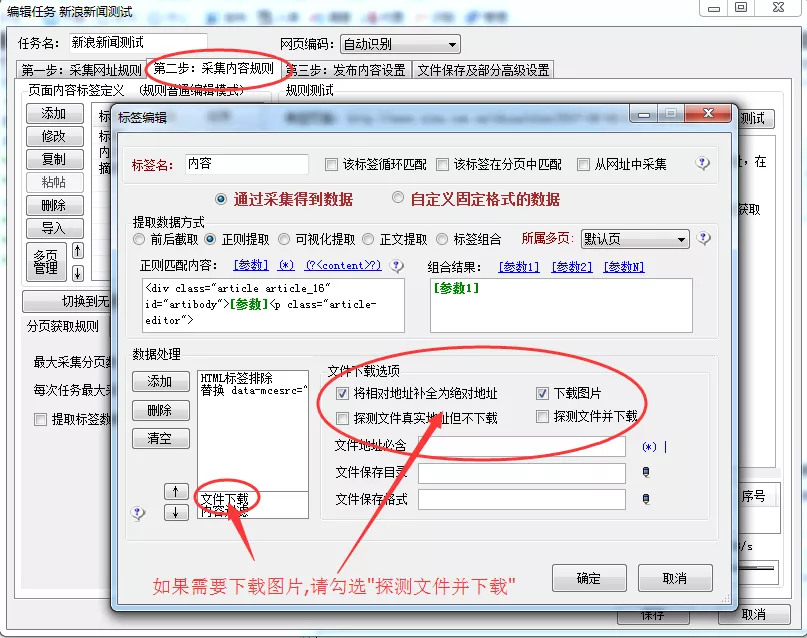The image size is (807, 638).
Task: Enable 探测文件并下载 checkbox
Action: pyautogui.click(x=543, y=416)
